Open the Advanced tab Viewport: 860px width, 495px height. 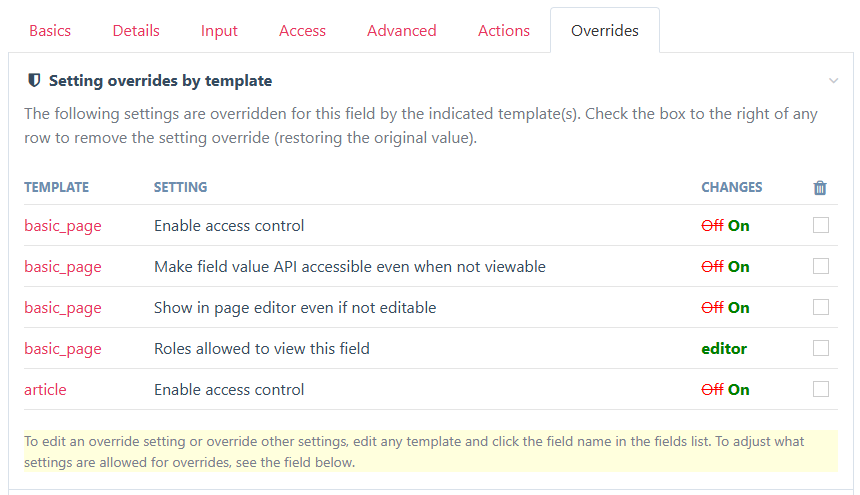pos(401,31)
